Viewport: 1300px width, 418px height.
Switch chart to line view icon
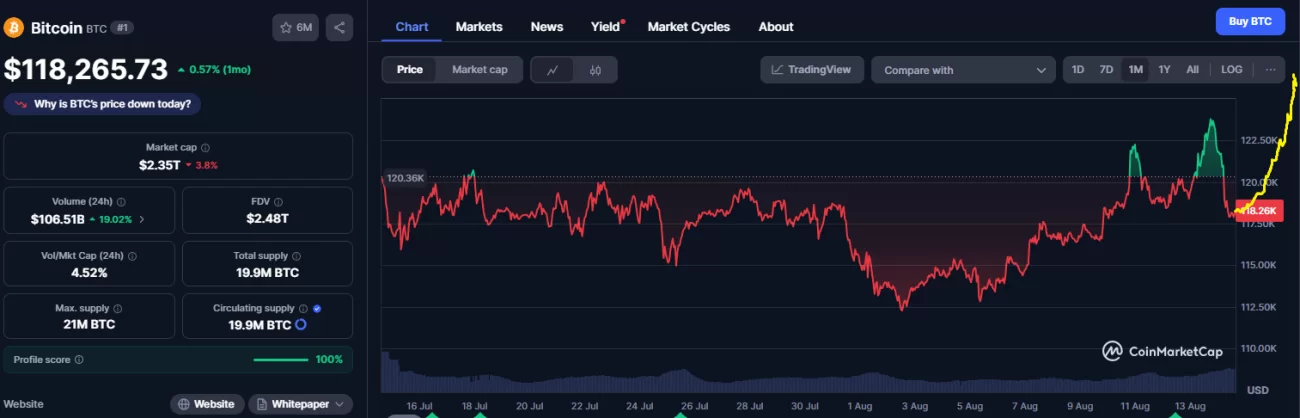click(553, 70)
